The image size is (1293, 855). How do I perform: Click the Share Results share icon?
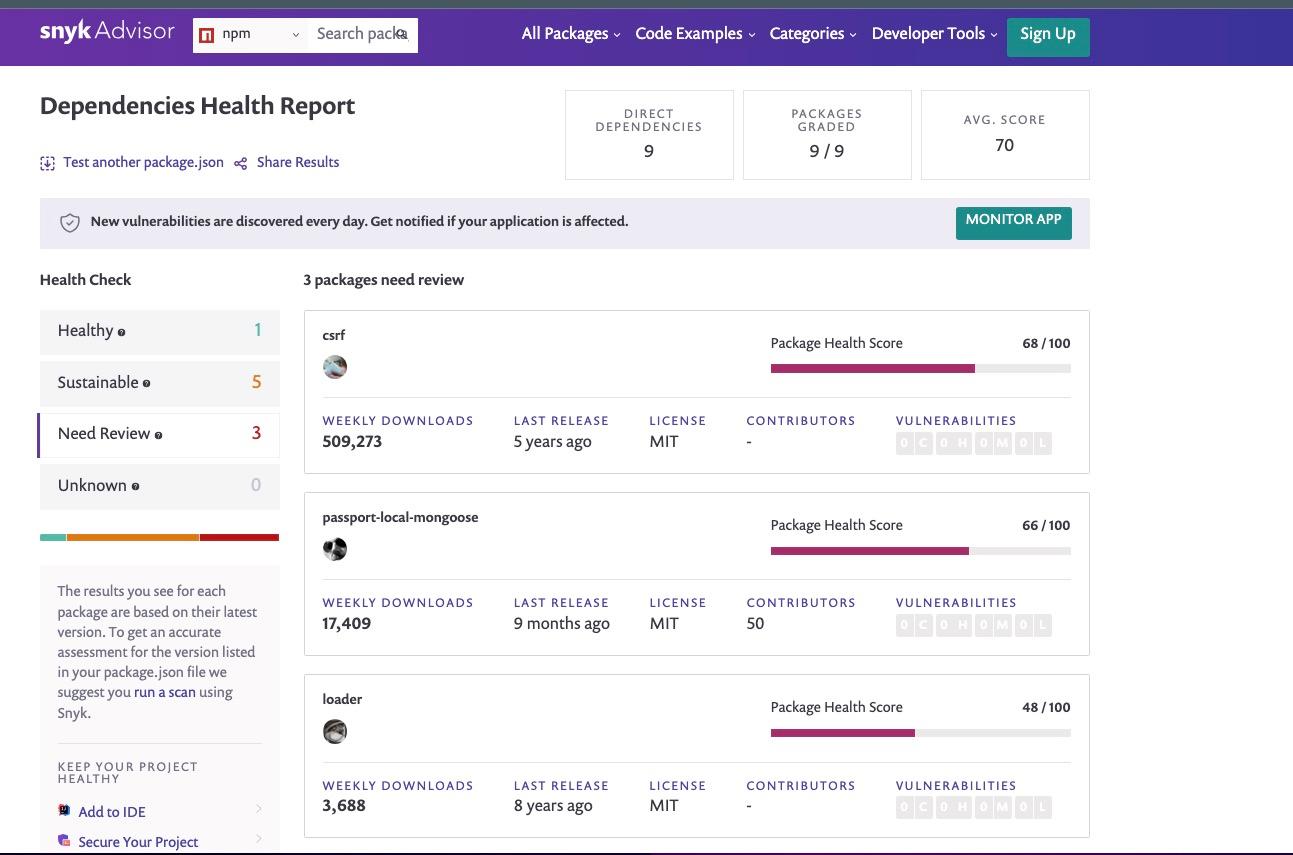(241, 163)
